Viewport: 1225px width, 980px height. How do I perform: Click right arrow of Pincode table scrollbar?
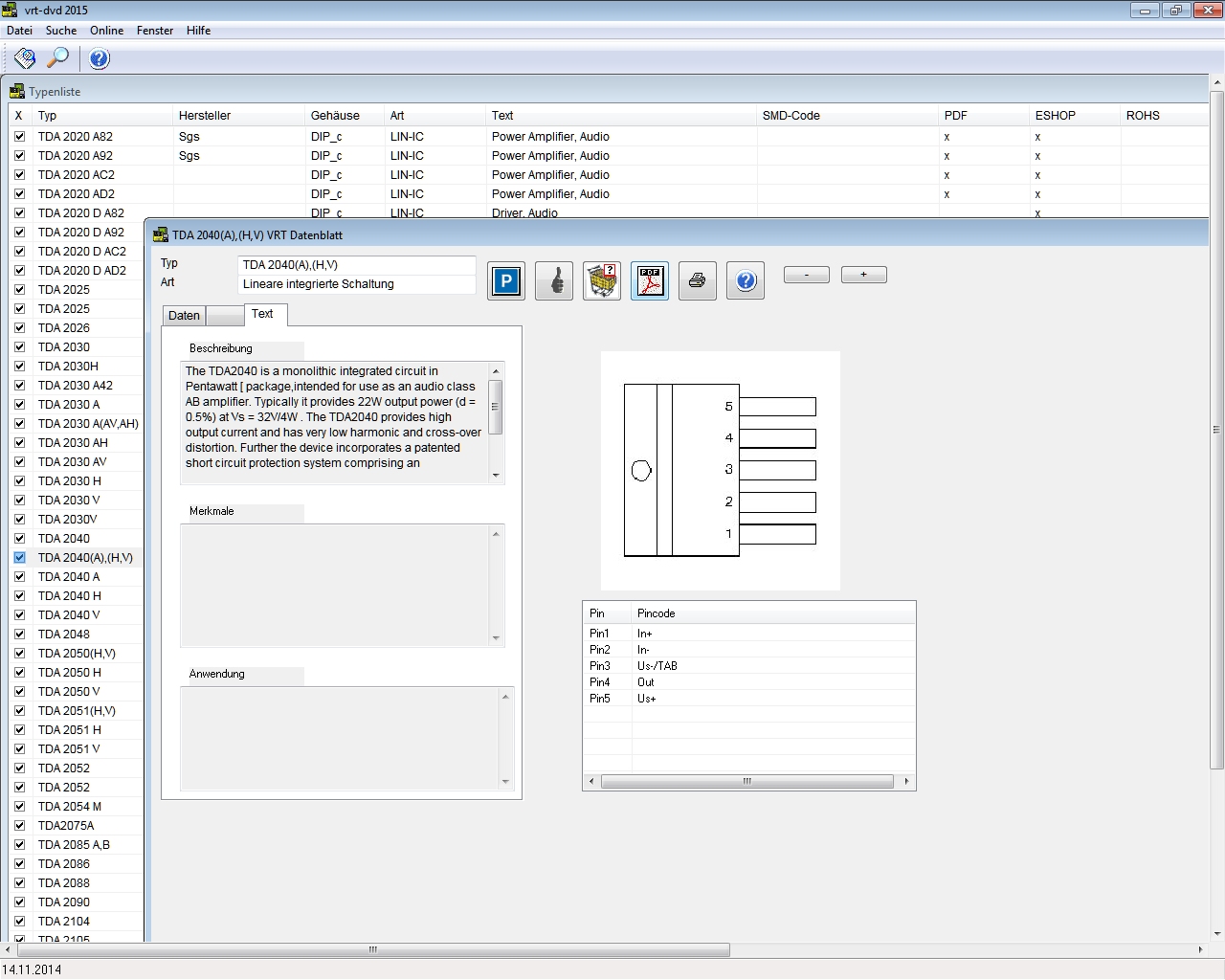[906, 782]
